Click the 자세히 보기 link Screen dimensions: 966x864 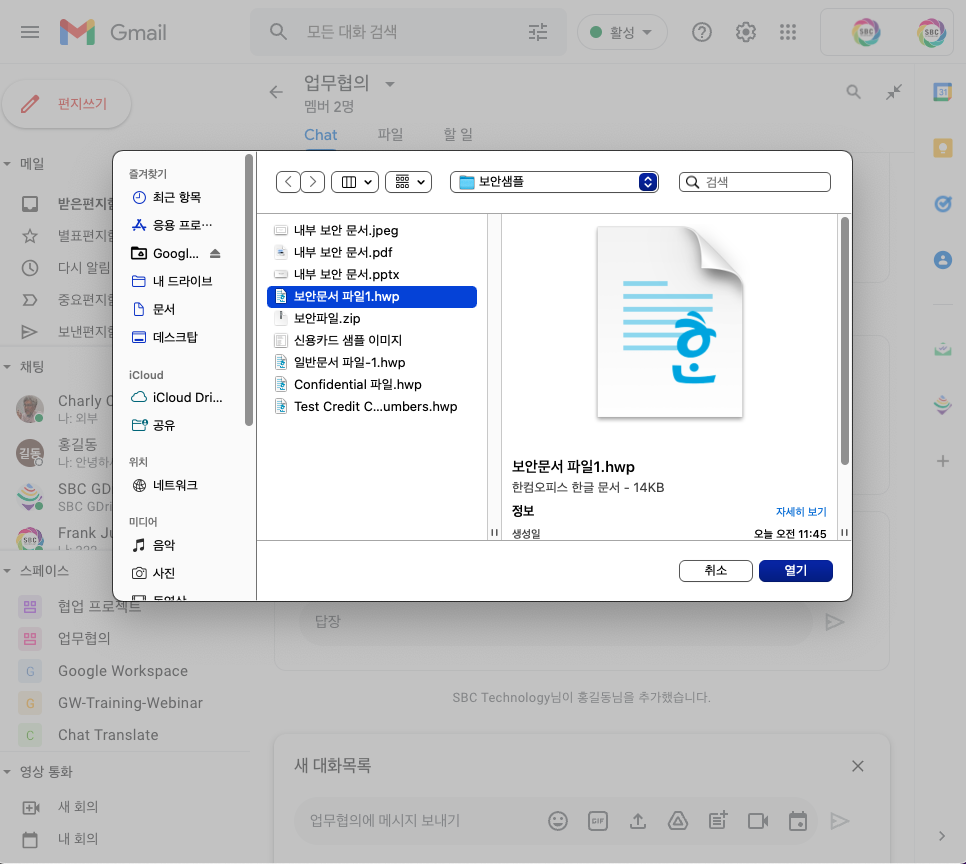click(801, 511)
